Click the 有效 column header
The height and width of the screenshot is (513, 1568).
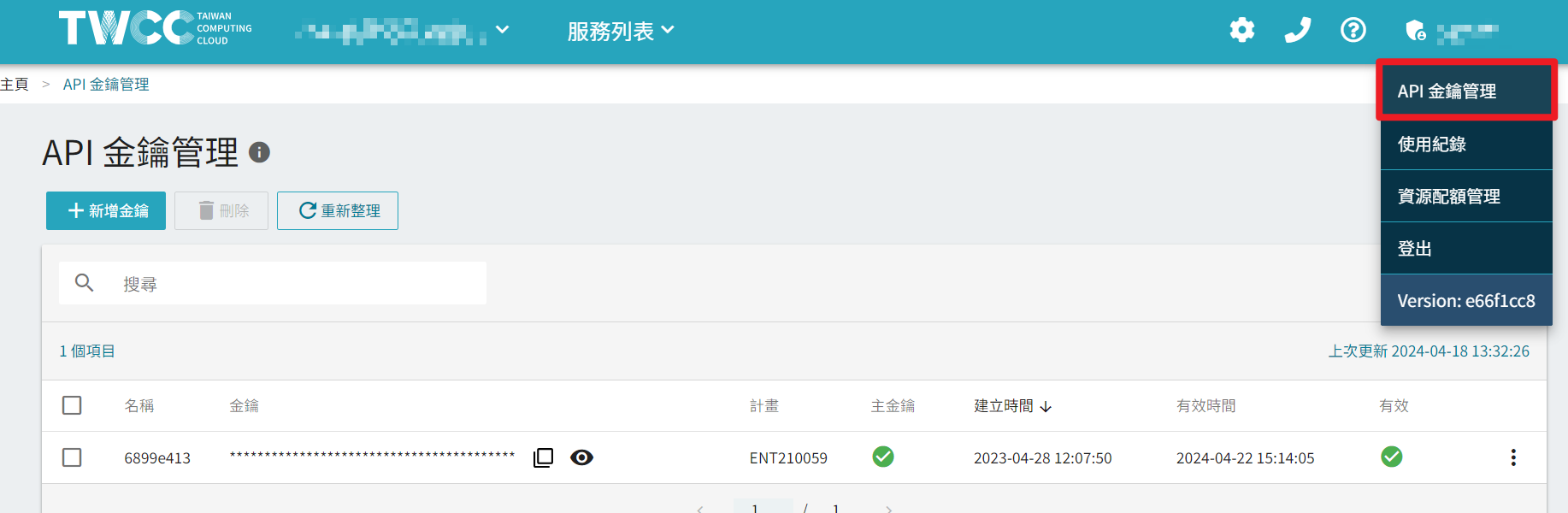click(1394, 405)
